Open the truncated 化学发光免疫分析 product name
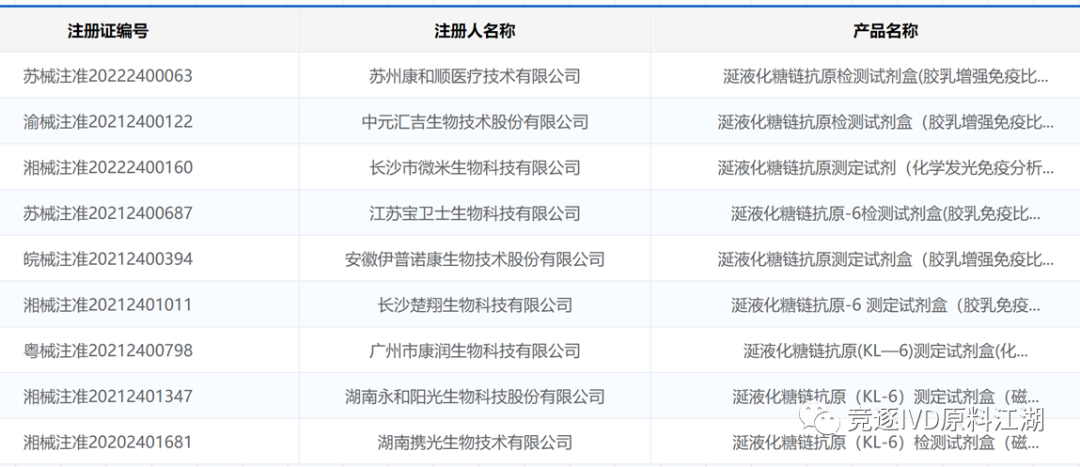The image size is (1080, 467). coord(885,168)
